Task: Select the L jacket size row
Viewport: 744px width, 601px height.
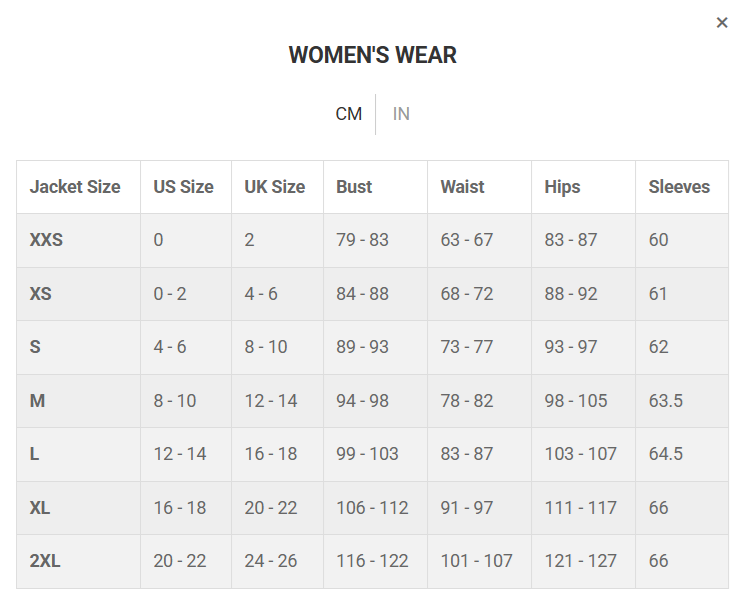Action: (x=35, y=454)
